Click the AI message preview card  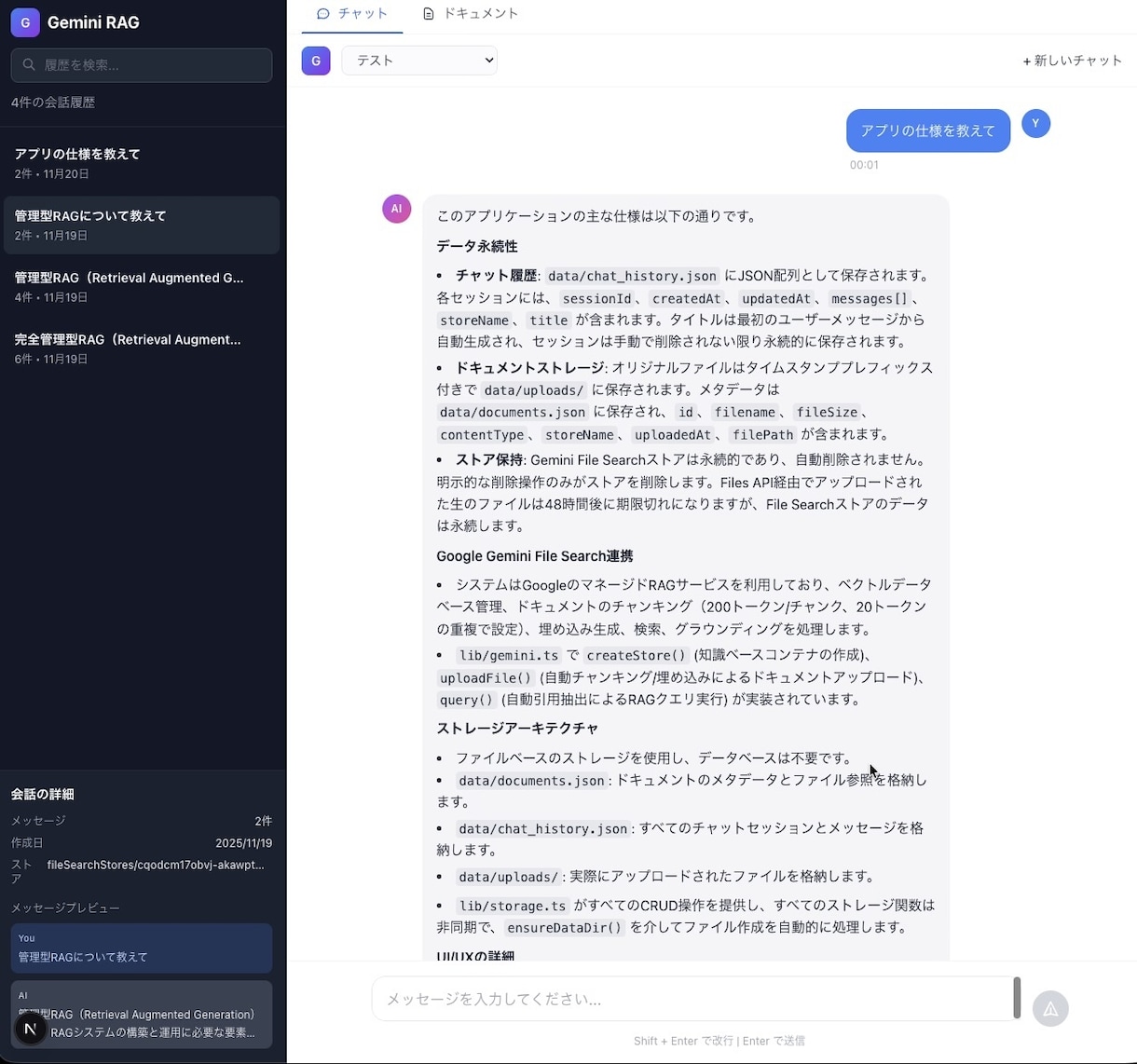[142, 1014]
